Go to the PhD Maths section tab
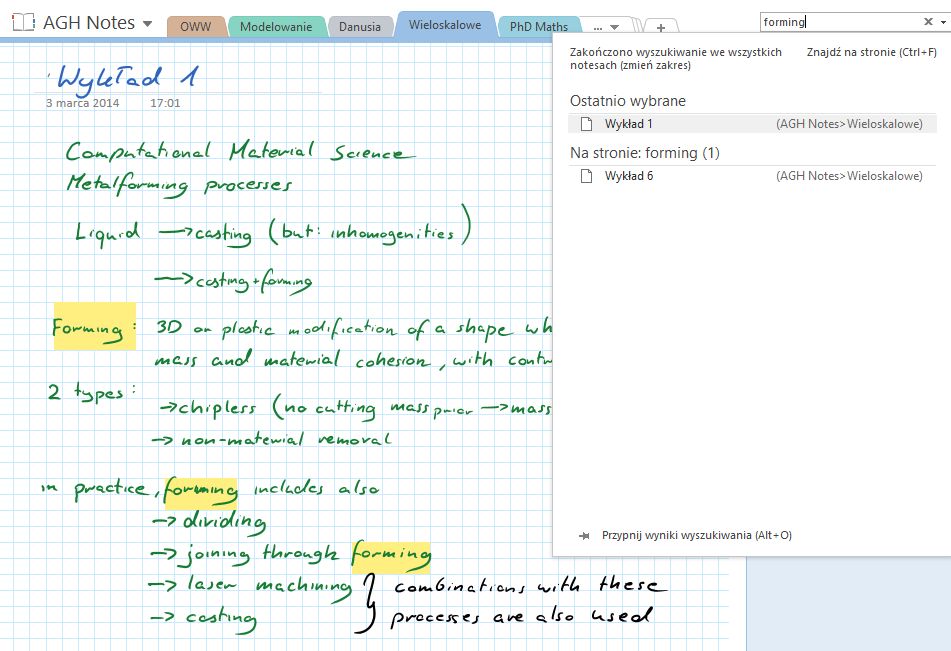This screenshot has height=651, width=951. (538, 27)
